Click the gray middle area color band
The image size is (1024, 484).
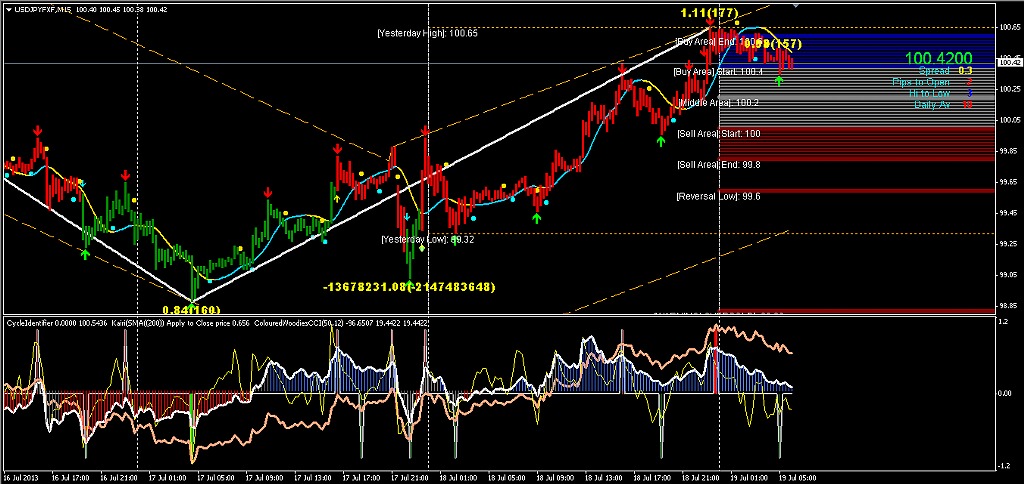pyautogui.click(x=856, y=98)
